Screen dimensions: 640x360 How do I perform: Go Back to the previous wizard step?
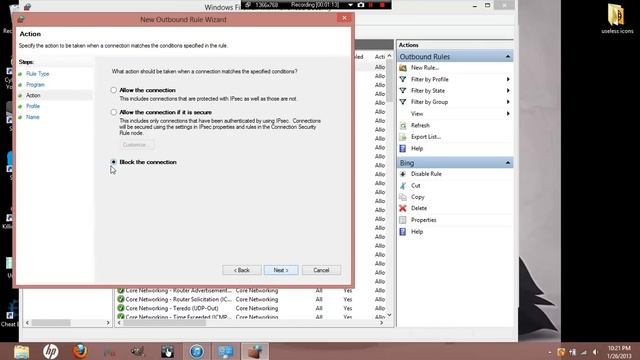(x=242, y=270)
